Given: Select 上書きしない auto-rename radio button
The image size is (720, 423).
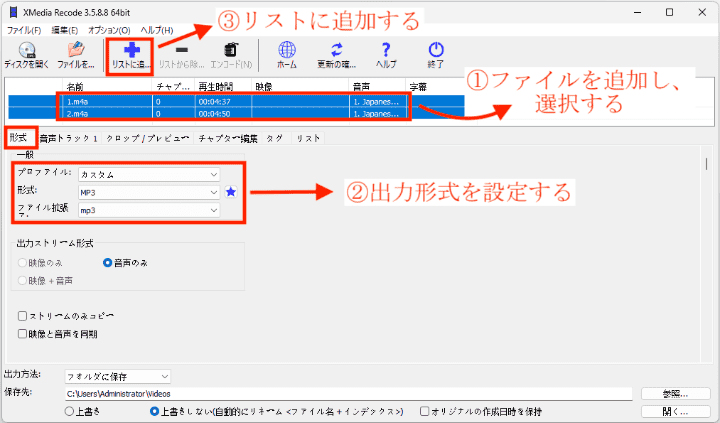Looking at the screenshot, I should click(x=154, y=411).
